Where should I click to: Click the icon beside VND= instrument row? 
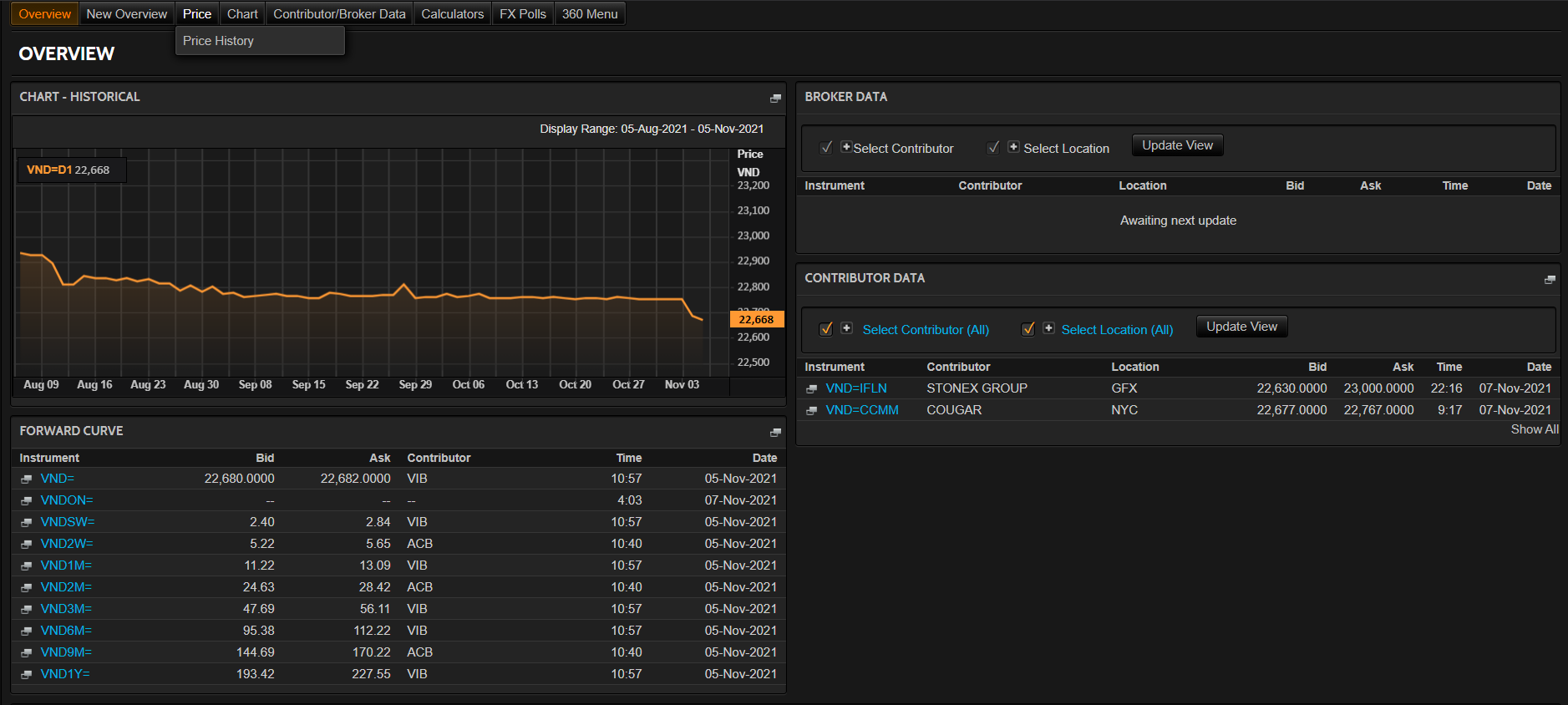pyautogui.click(x=27, y=479)
